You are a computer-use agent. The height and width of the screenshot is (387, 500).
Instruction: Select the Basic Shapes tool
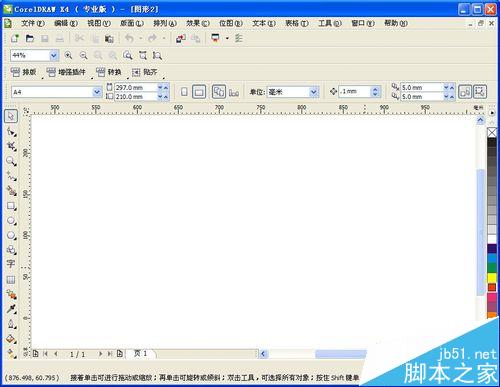pyautogui.click(x=11, y=250)
